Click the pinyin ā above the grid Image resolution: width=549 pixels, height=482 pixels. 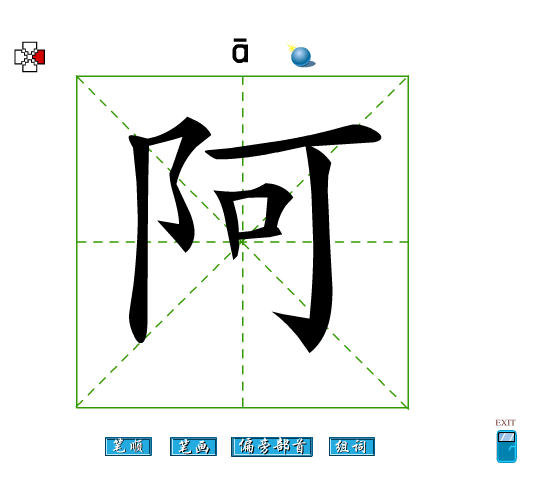240,51
